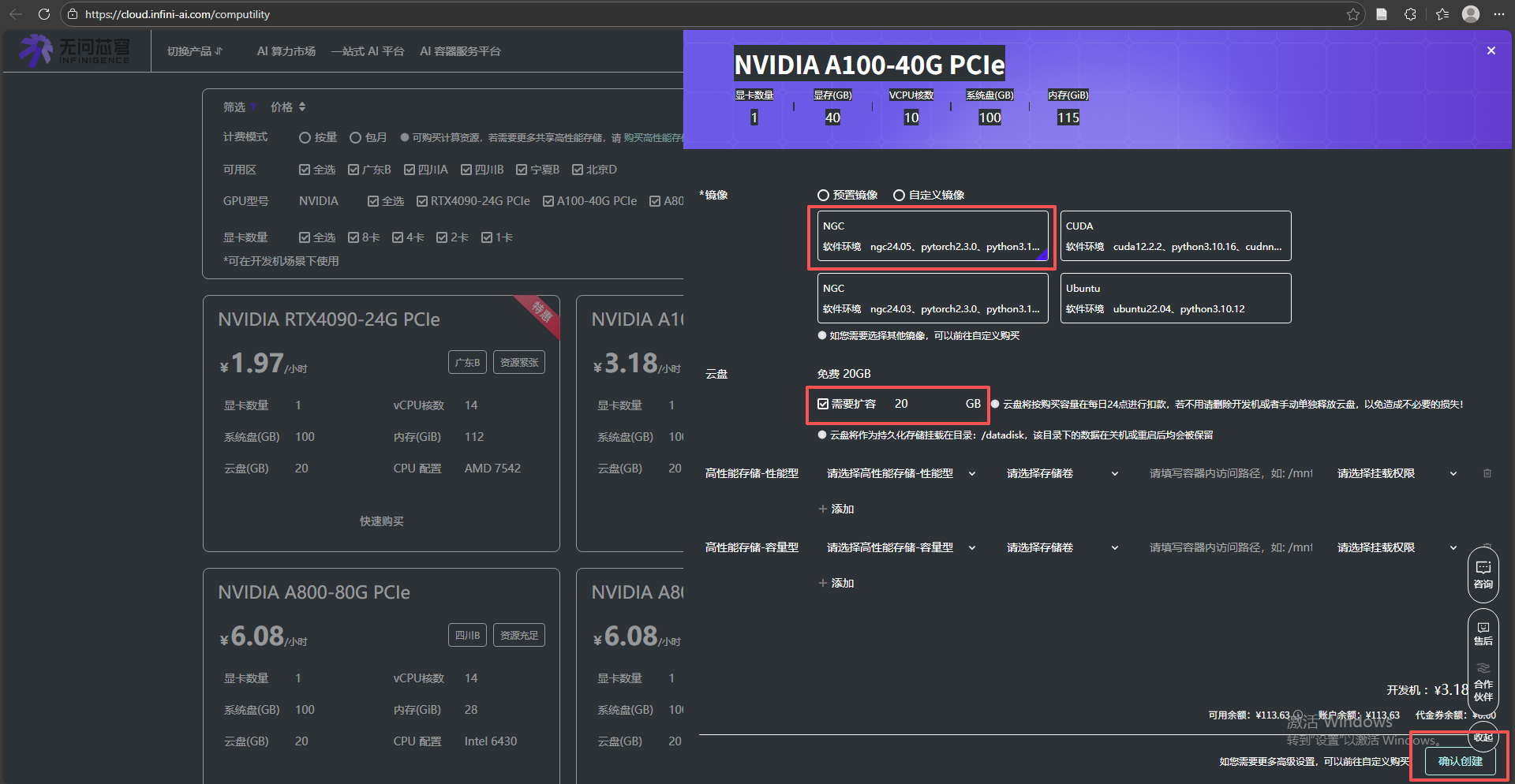Expand the 筛选 filter dropdown
This screenshot has height=784, width=1515.
click(240, 106)
